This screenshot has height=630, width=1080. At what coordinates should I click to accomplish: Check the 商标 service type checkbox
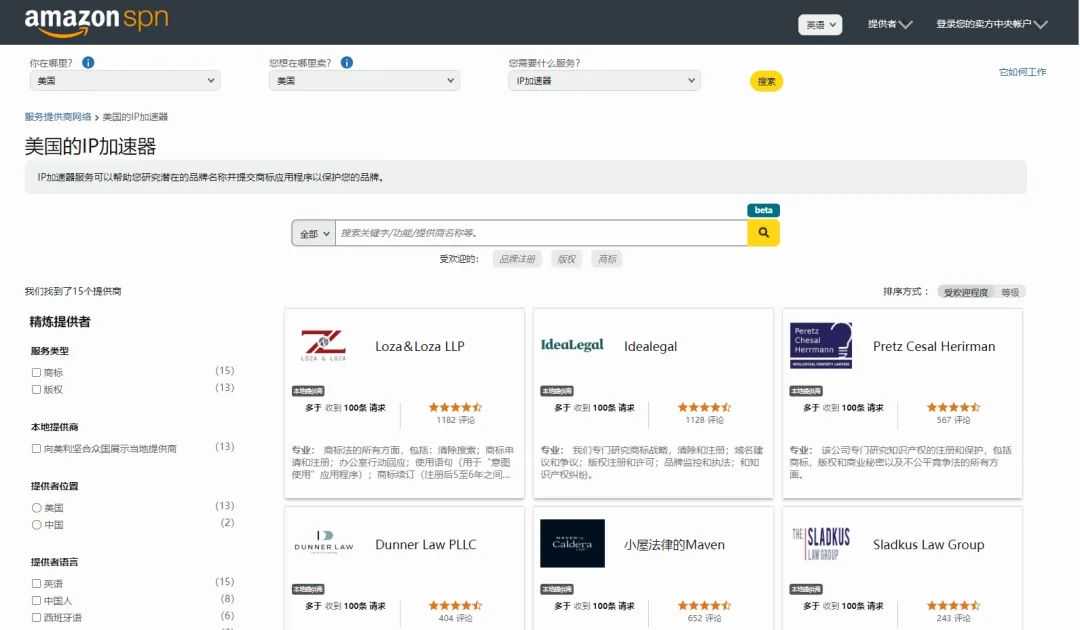[37, 372]
